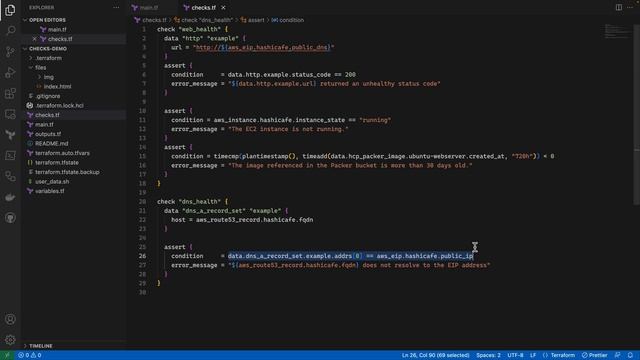Change file encoding UTF-8
This screenshot has width=640, height=360.
[515, 355]
